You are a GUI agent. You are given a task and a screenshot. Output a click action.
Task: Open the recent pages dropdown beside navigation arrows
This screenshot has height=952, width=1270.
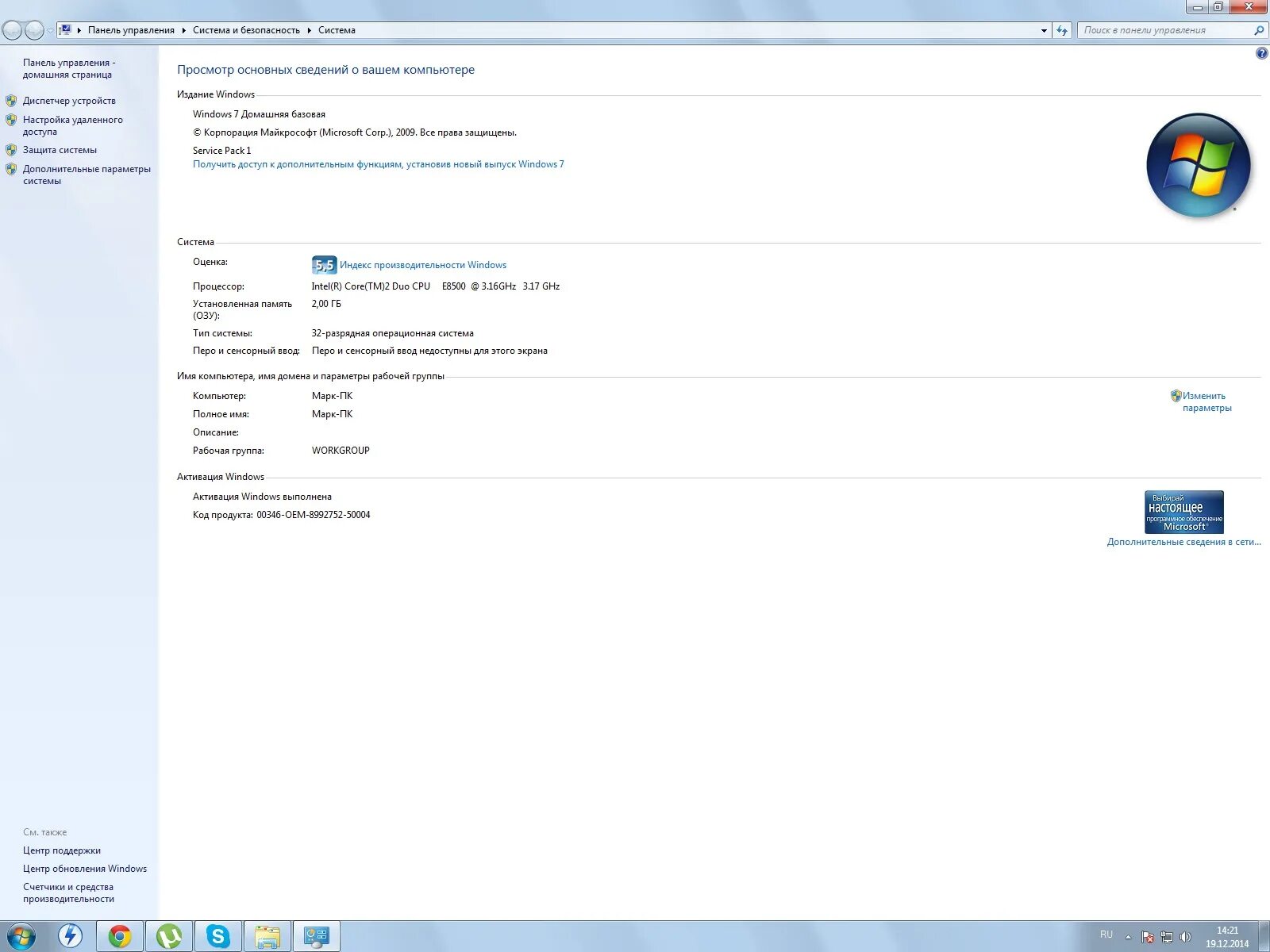point(50,31)
